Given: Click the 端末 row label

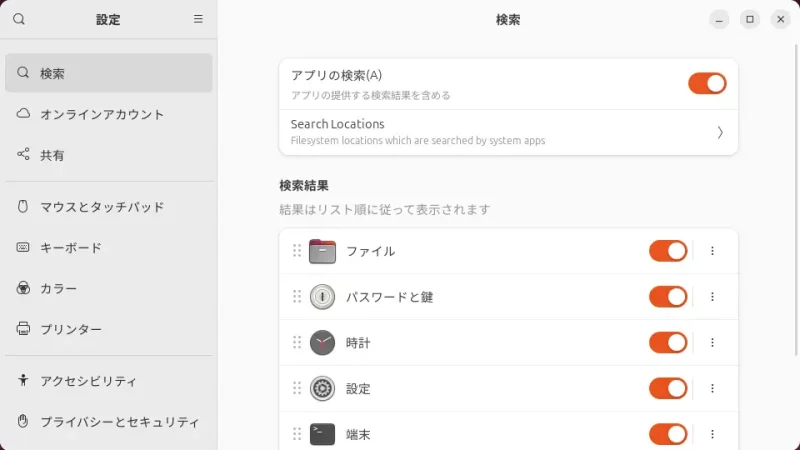Looking at the screenshot, I should [x=358, y=435].
